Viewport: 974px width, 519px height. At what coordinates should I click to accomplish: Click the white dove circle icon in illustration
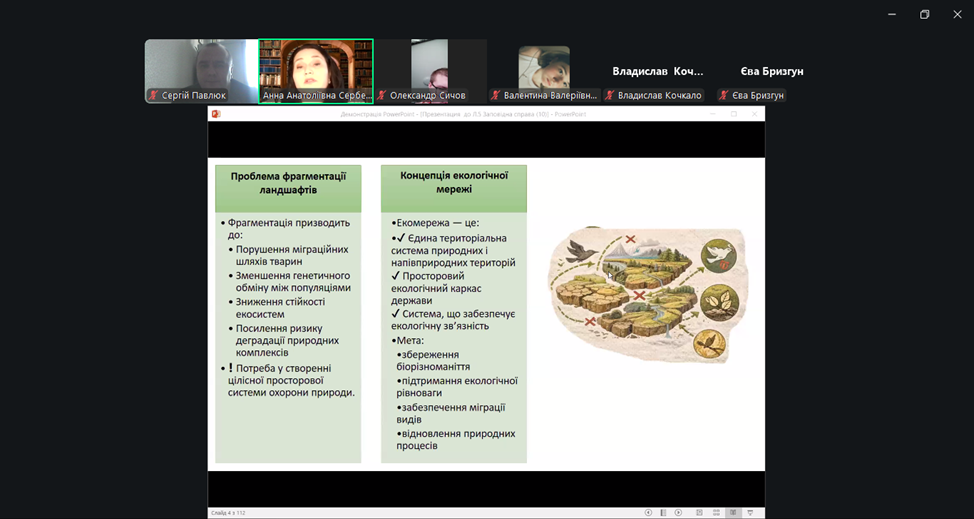point(719,257)
